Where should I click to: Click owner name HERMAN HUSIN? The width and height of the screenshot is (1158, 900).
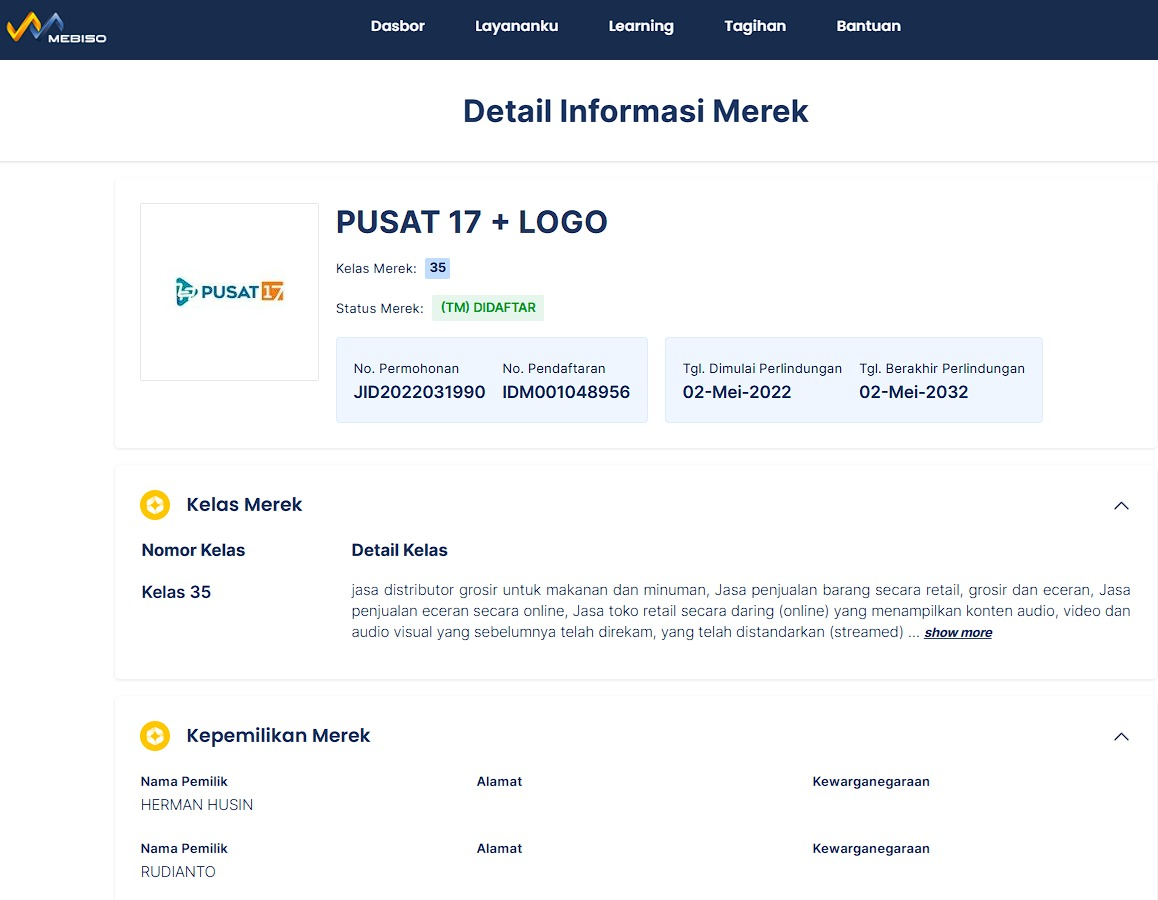196,805
